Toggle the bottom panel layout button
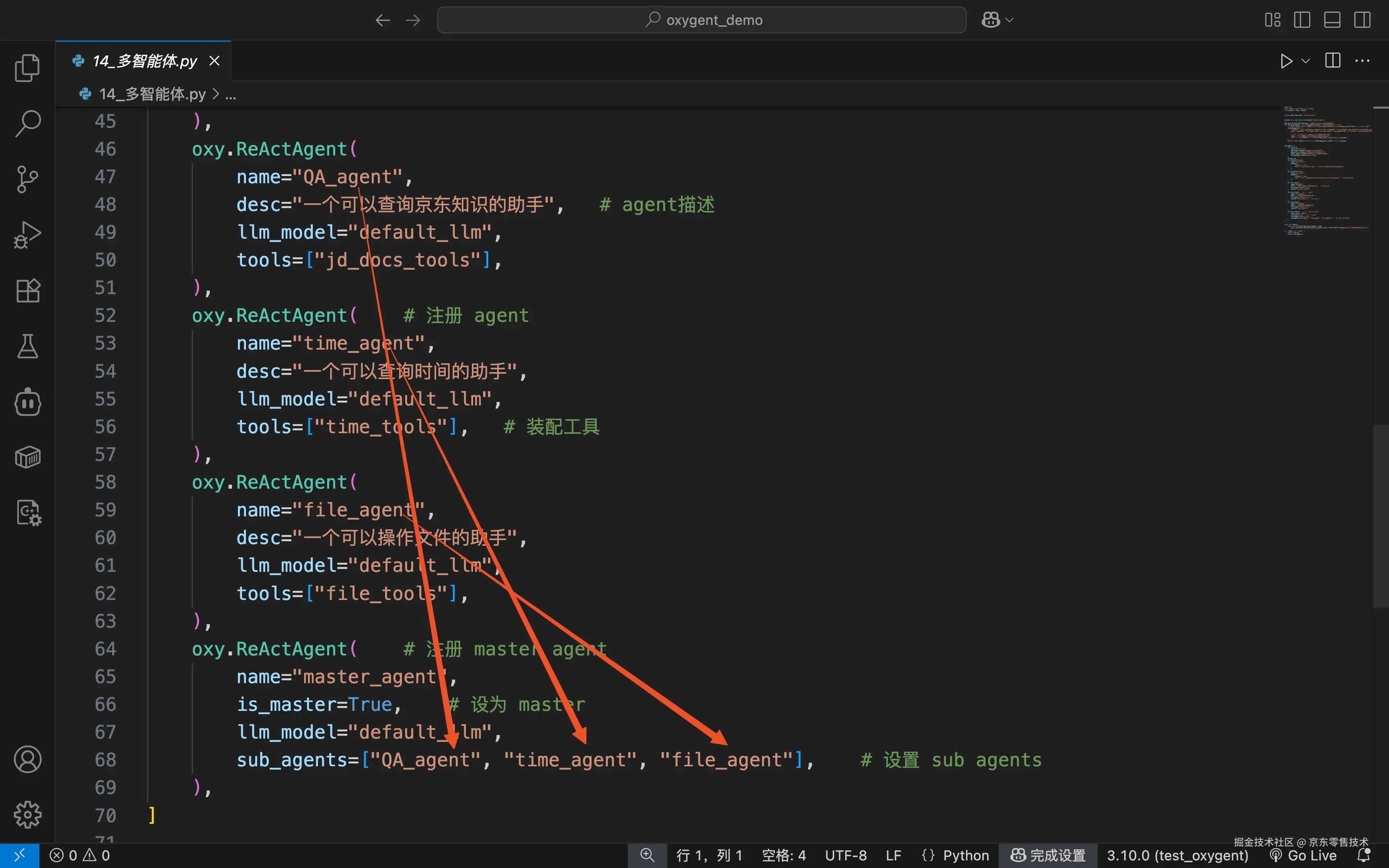Viewport: 1389px width, 868px height. pos(1332,20)
